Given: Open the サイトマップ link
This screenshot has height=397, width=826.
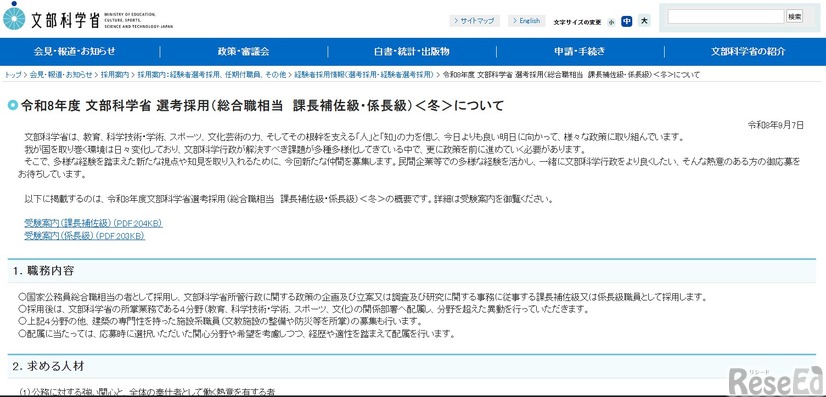Looking at the screenshot, I should [474, 21].
